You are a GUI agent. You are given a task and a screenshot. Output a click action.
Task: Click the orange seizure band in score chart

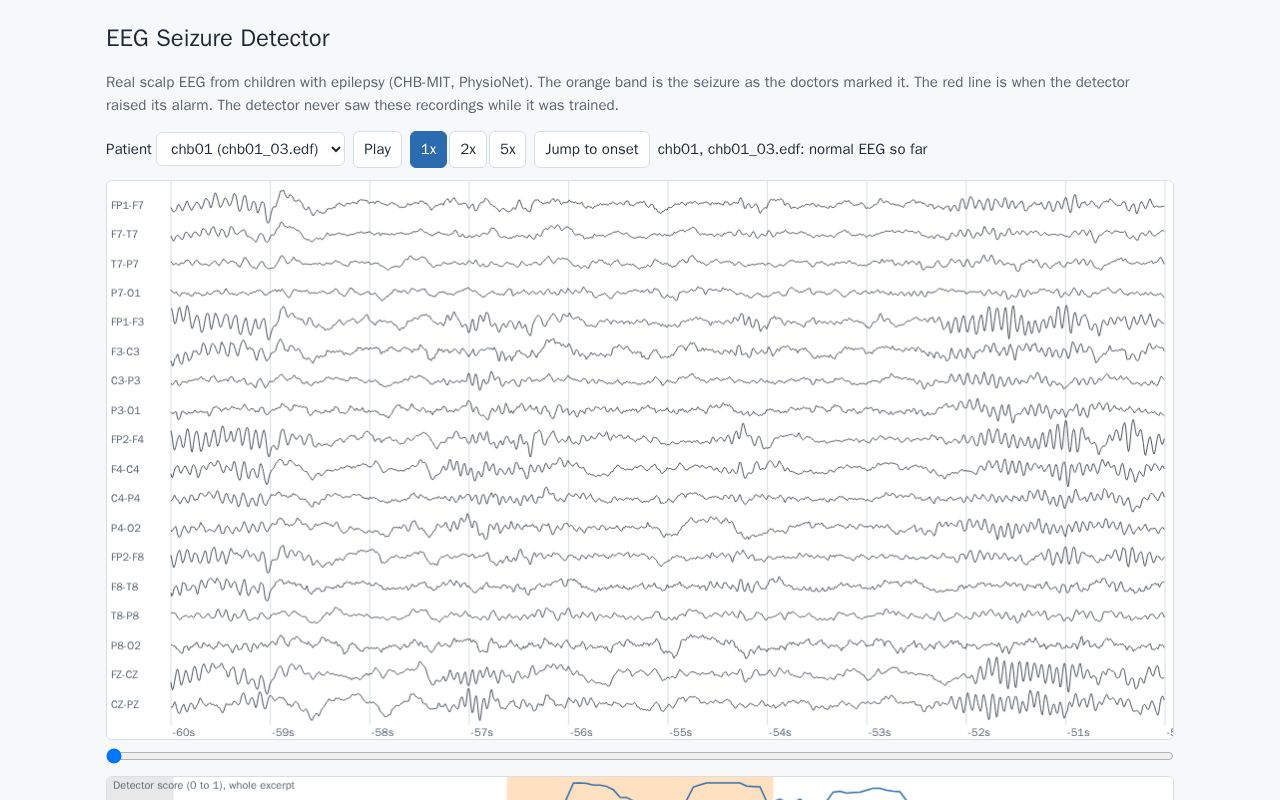pyautogui.click(x=640, y=789)
